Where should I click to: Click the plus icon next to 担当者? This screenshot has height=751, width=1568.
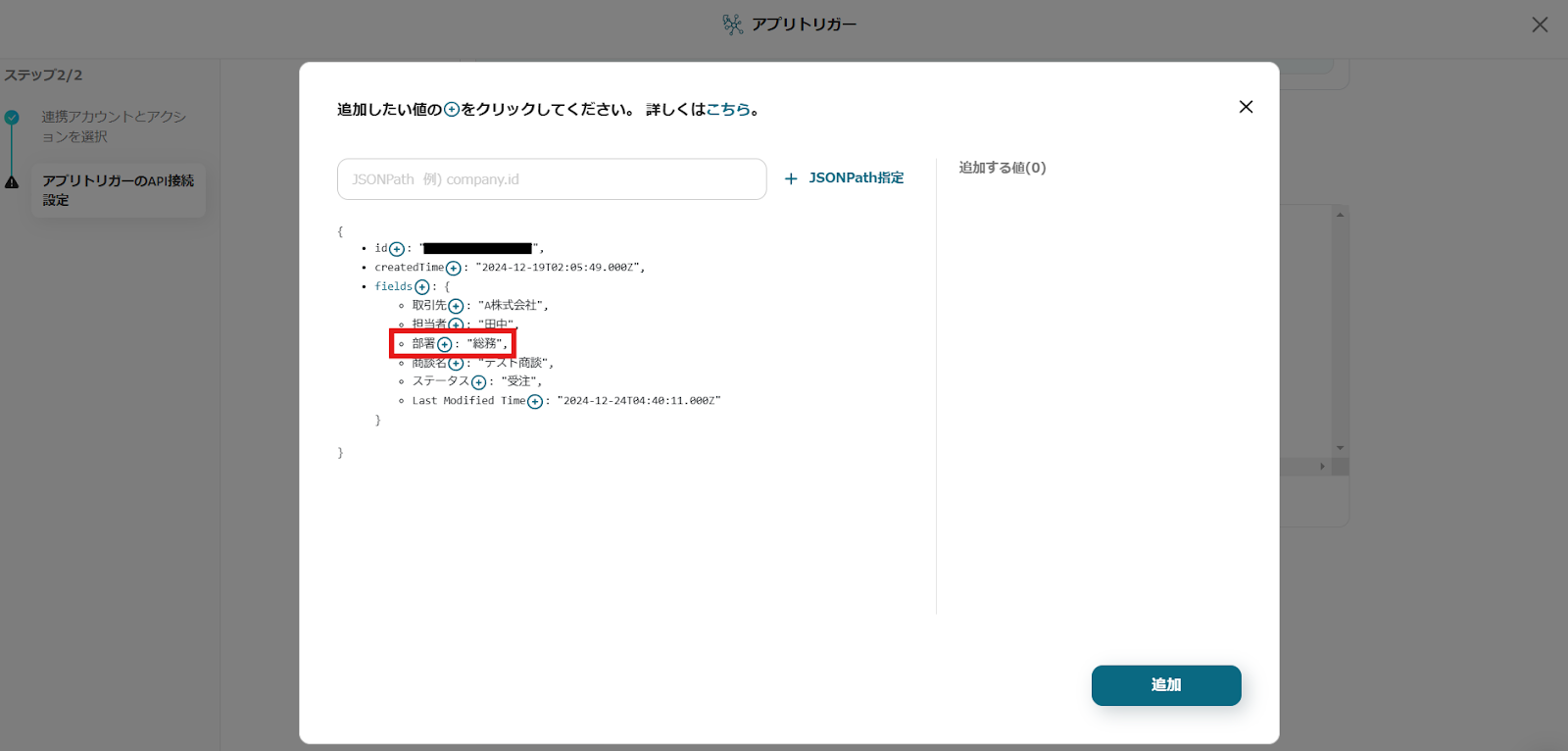456,325
